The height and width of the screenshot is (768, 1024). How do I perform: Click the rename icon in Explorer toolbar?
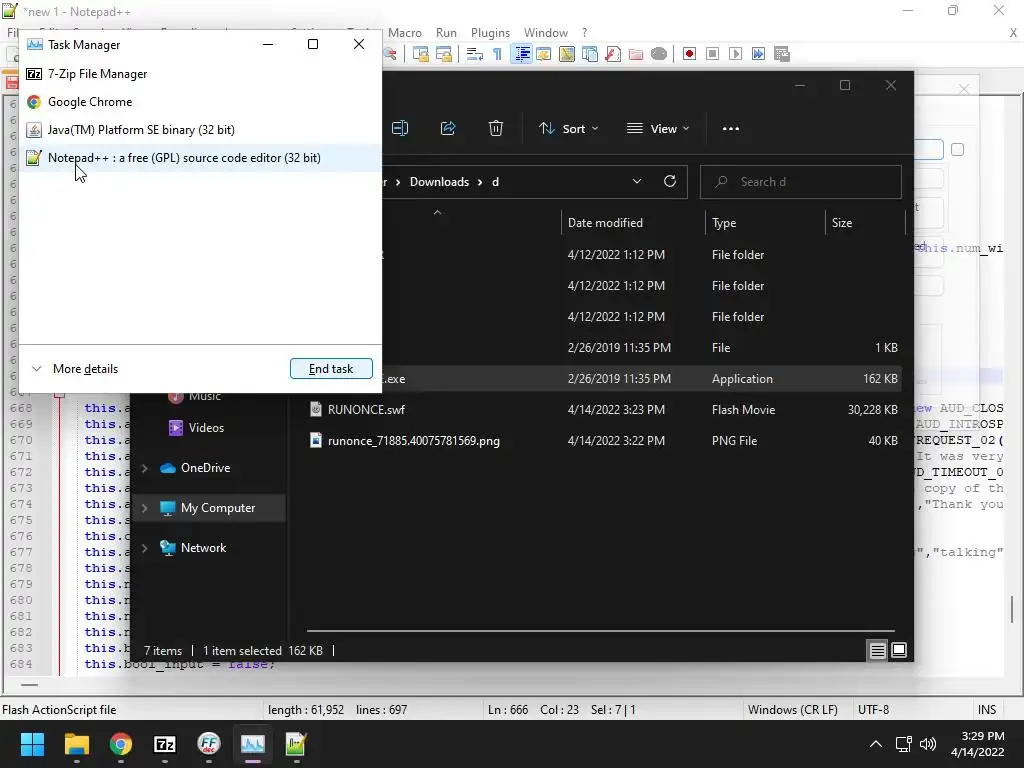[x=400, y=129]
